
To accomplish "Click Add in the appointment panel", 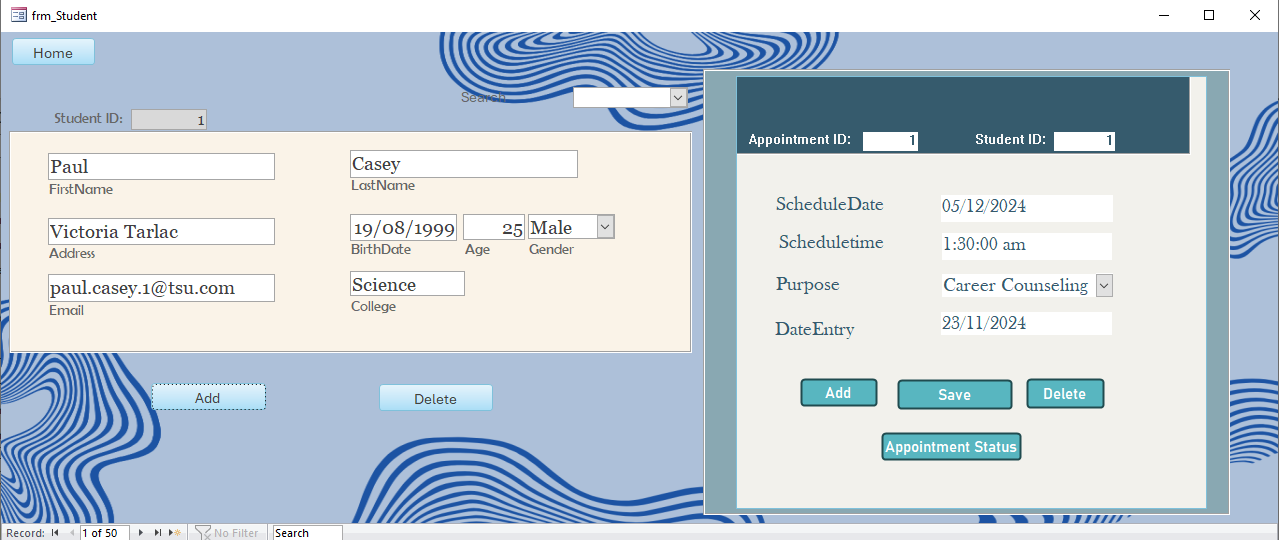I will point(838,393).
